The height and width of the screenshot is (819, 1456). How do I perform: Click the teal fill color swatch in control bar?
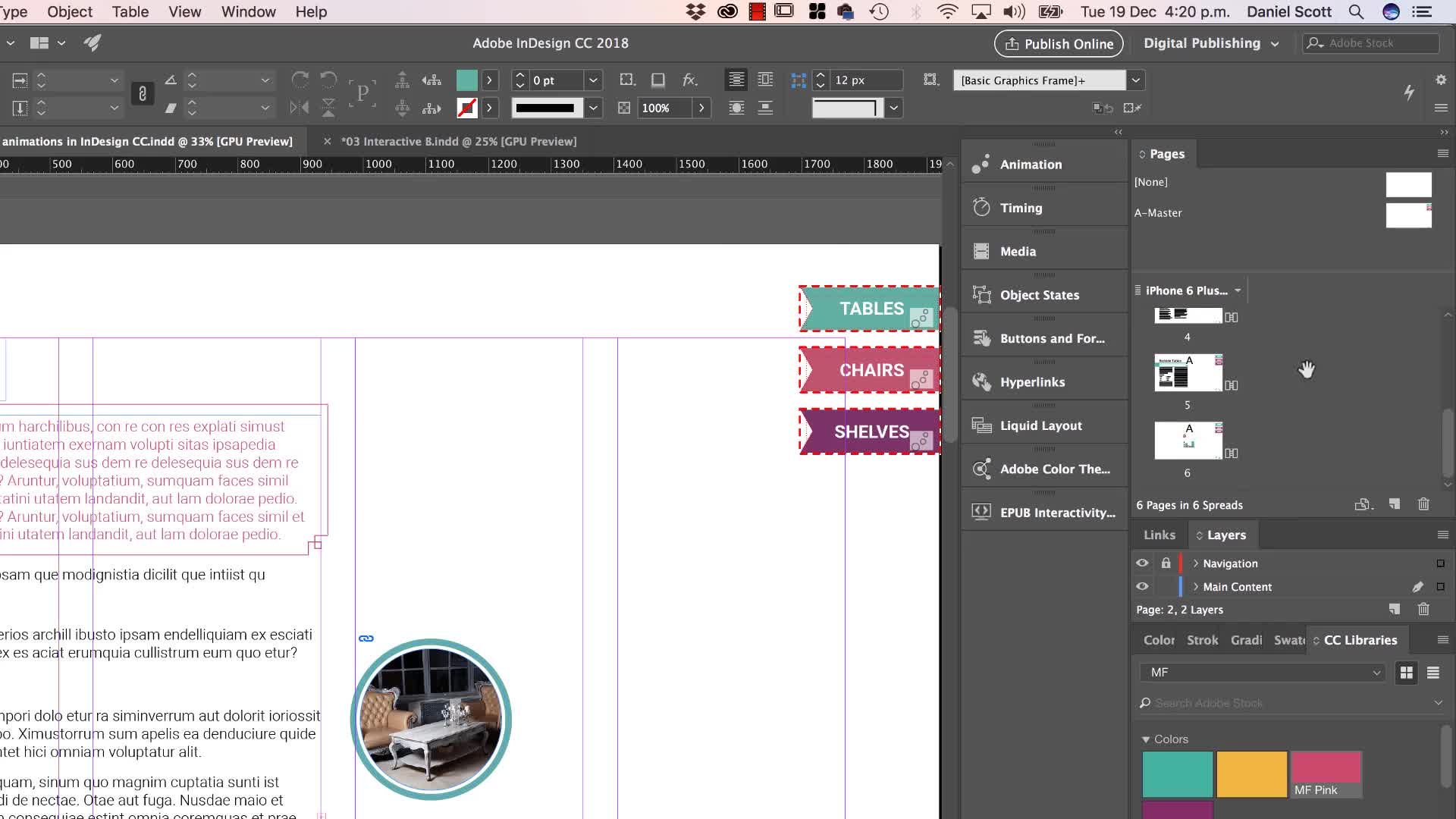pos(467,80)
